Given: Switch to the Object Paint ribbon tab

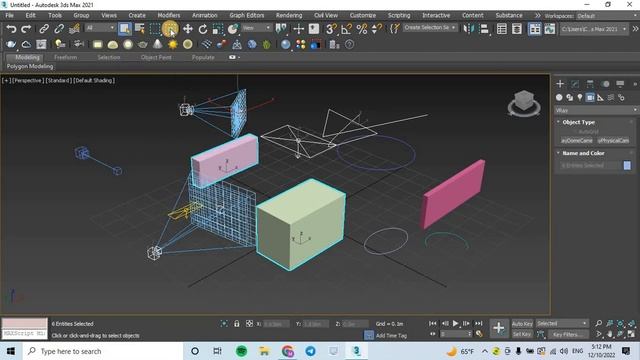Looking at the screenshot, I should (156, 57).
